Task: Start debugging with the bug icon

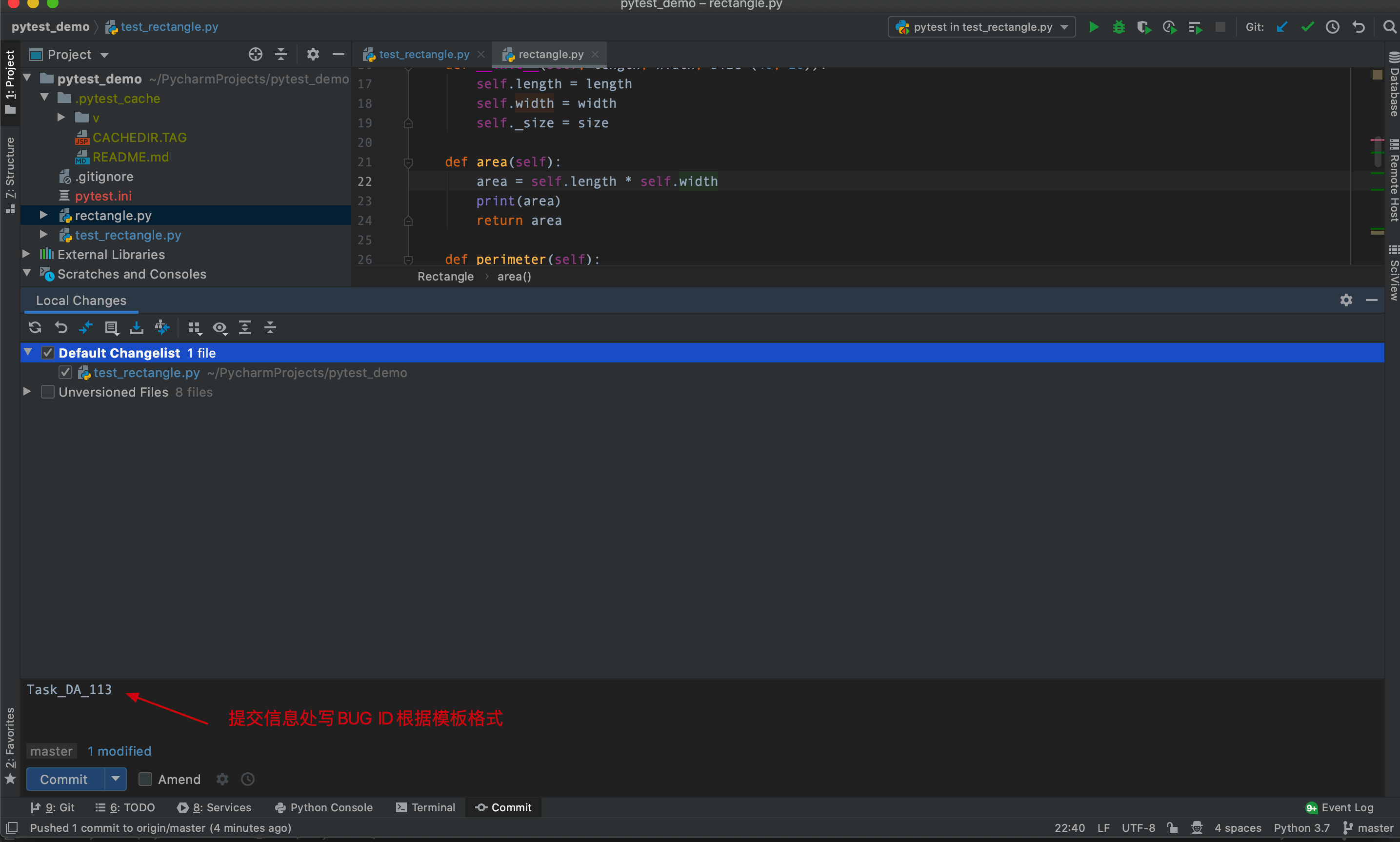Action: coord(1119,27)
